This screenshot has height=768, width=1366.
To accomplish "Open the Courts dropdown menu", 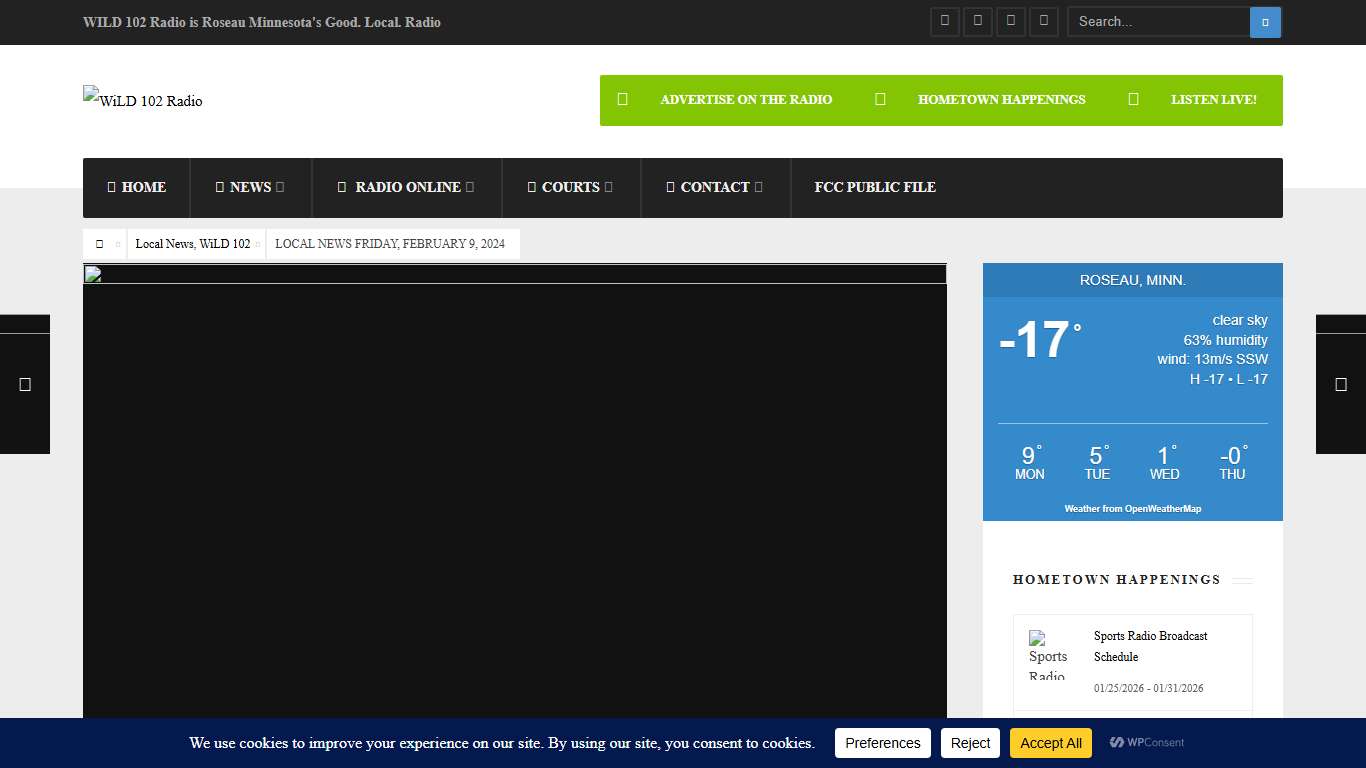I will click(570, 187).
